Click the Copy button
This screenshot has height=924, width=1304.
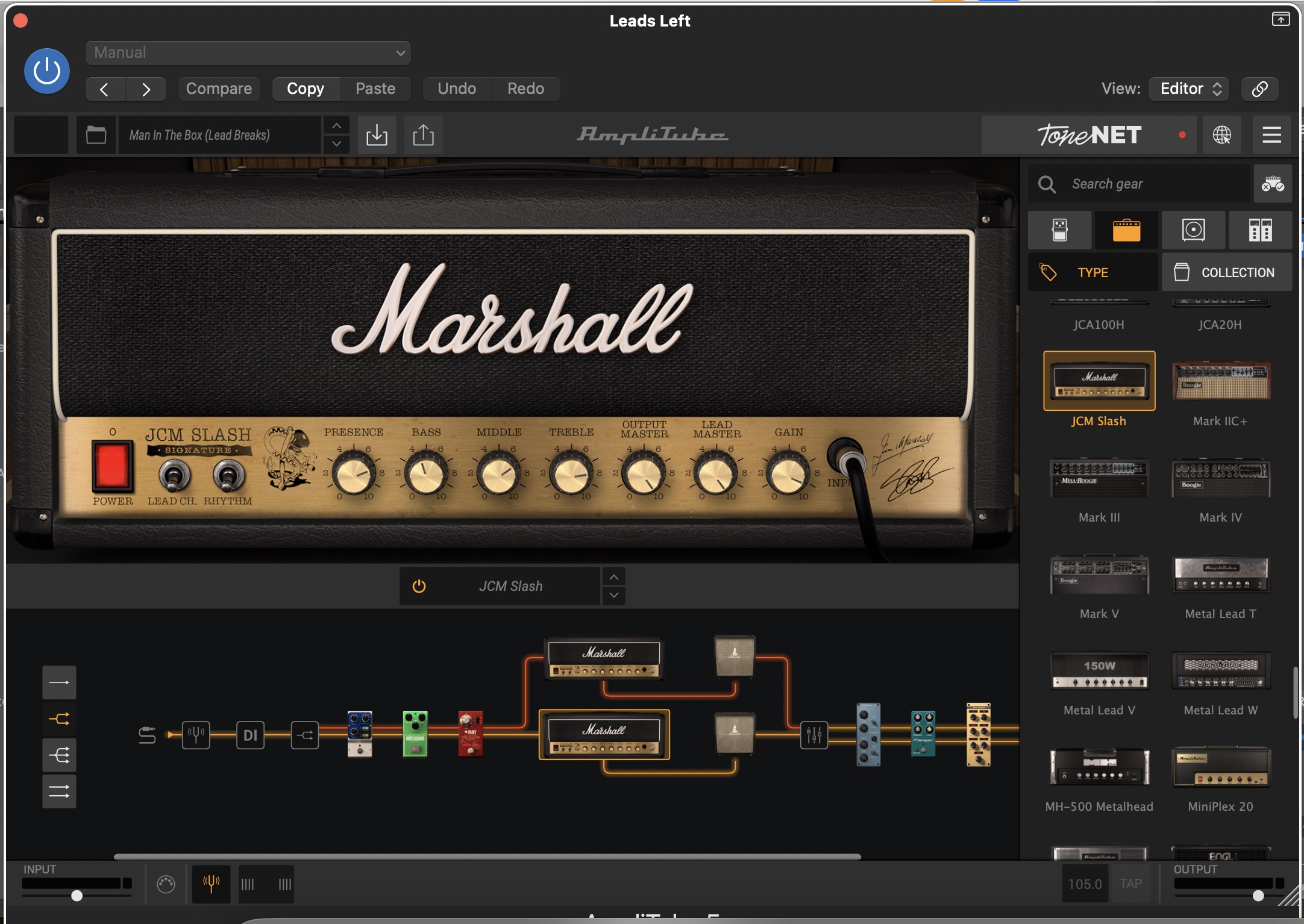tap(306, 89)
